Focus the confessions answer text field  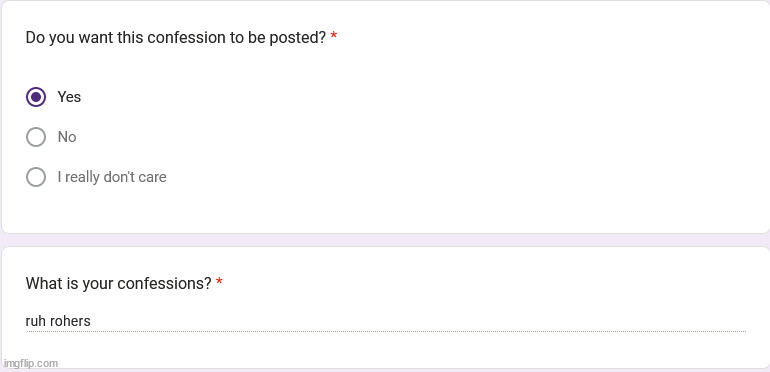(386, 321)
